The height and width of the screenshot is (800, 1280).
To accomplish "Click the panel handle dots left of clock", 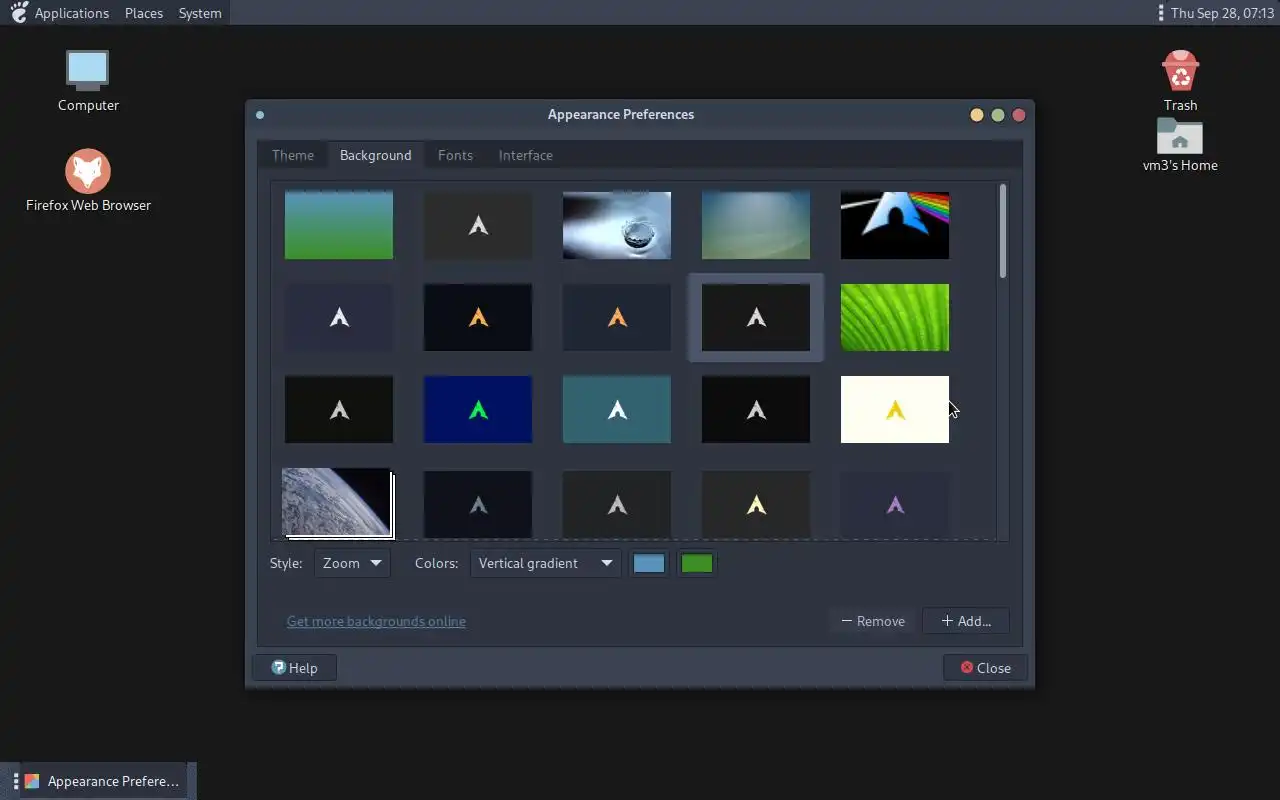I will coord(1160,13).
